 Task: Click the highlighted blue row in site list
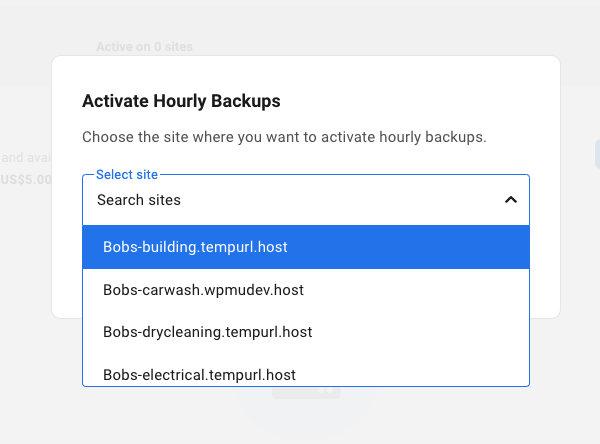[400, 247]
